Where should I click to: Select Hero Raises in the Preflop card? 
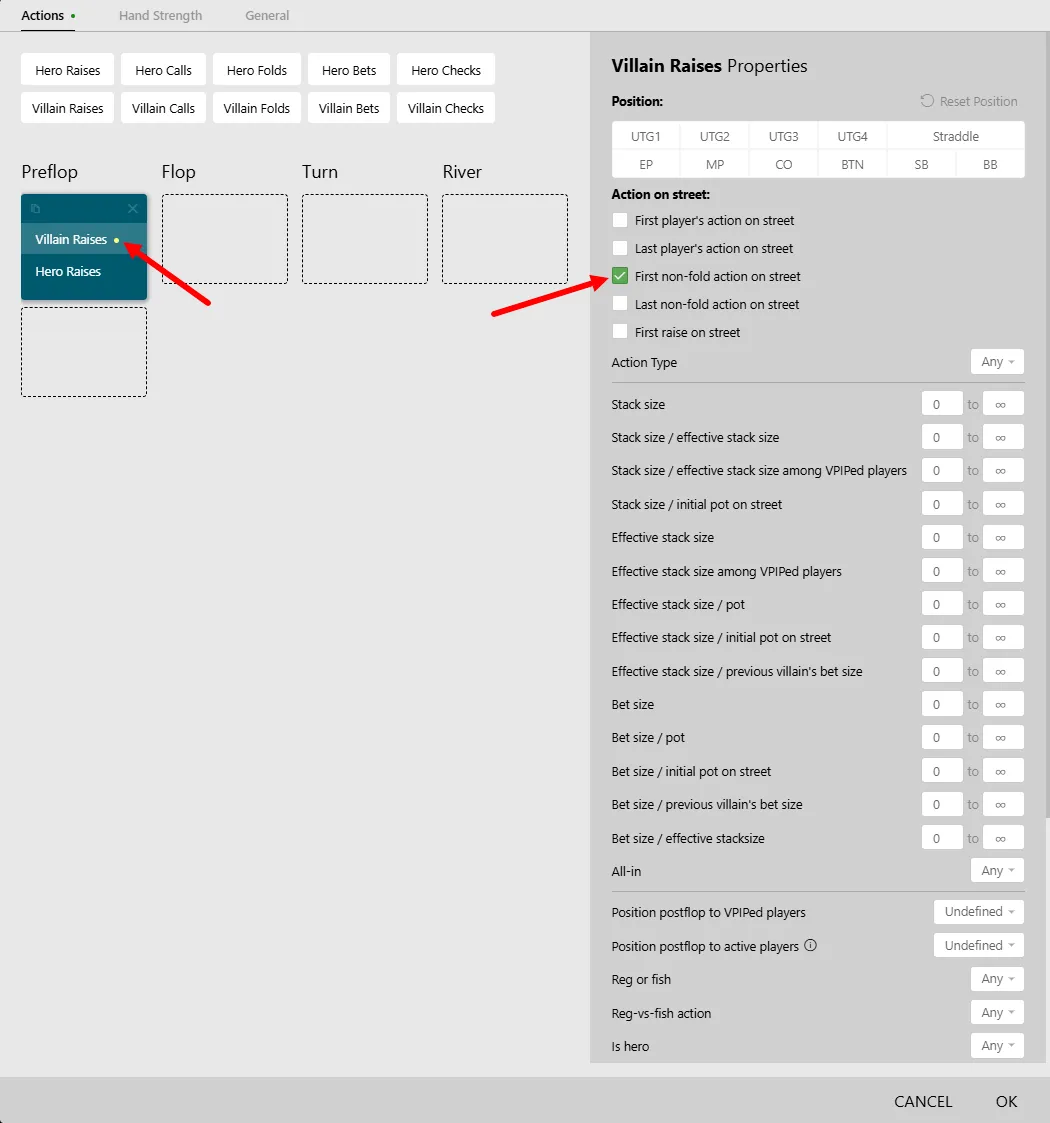(68, 271)
